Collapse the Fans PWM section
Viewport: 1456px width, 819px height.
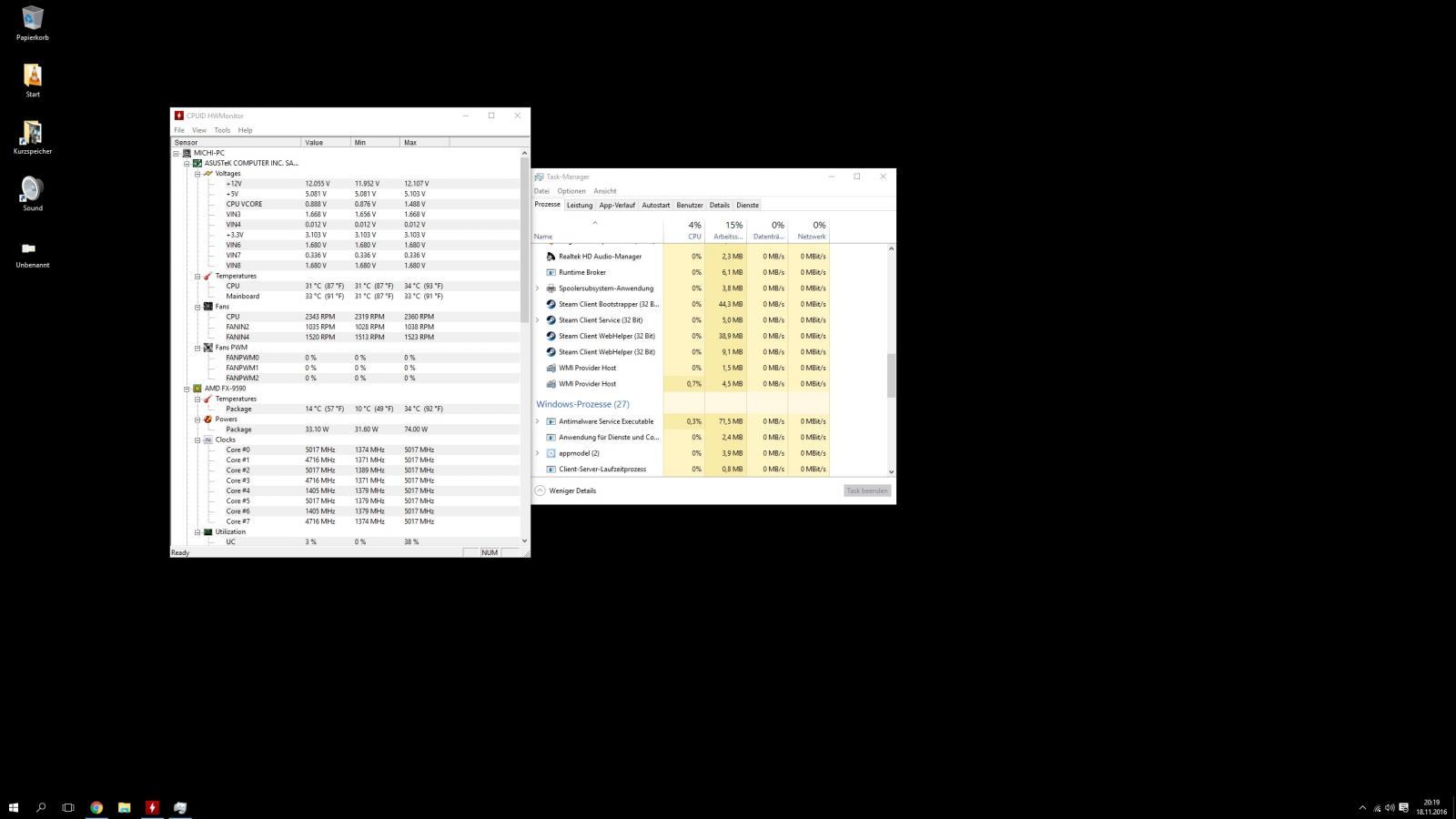(x=197, y=347)
